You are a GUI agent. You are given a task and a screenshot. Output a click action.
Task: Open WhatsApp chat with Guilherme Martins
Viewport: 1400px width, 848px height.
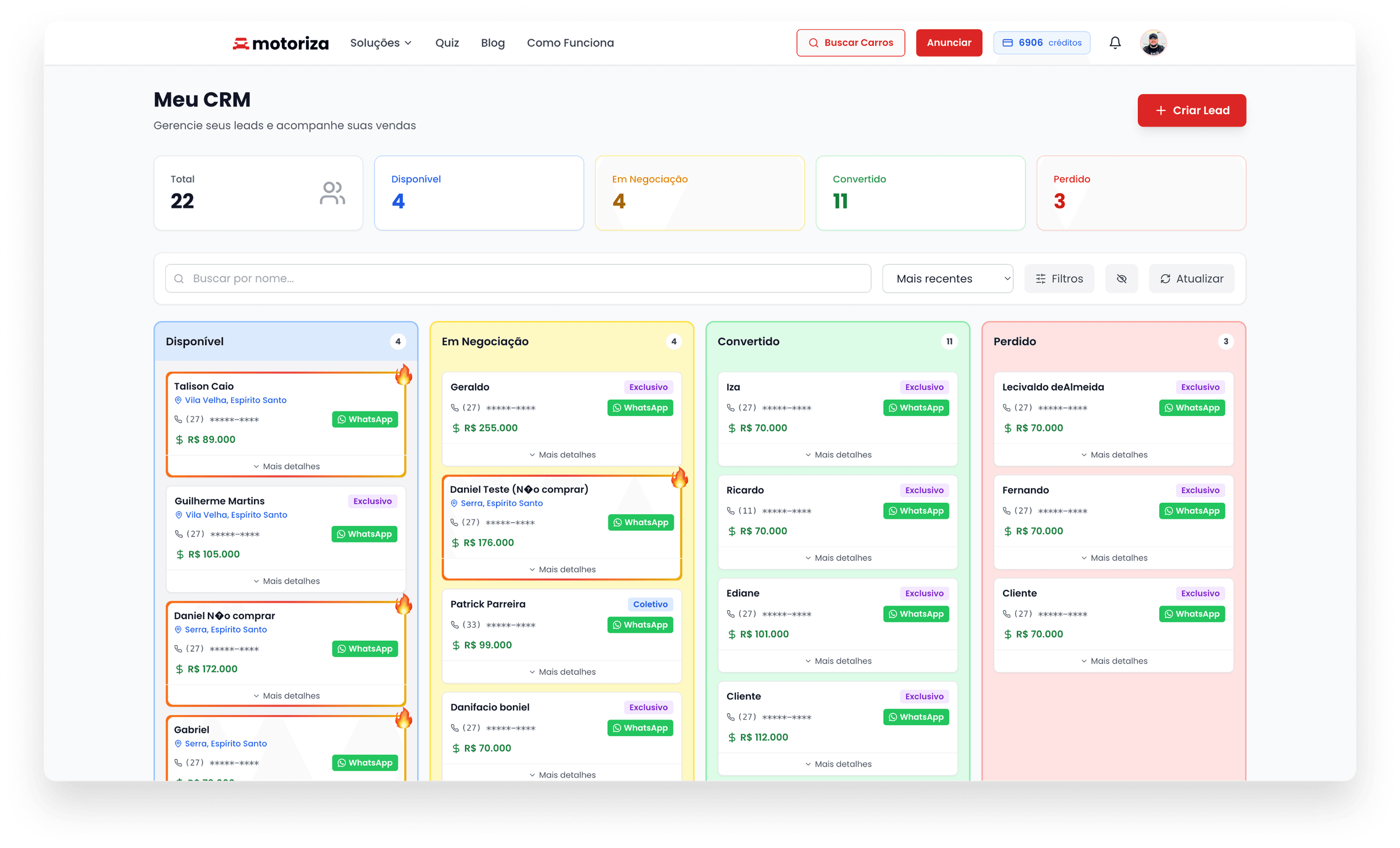click(364, 534)
